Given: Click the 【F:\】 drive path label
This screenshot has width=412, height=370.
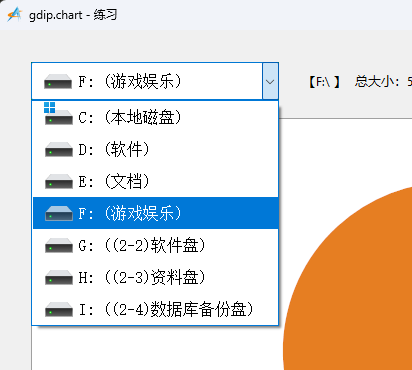Looking at the screenshot, I should point(324,81).
